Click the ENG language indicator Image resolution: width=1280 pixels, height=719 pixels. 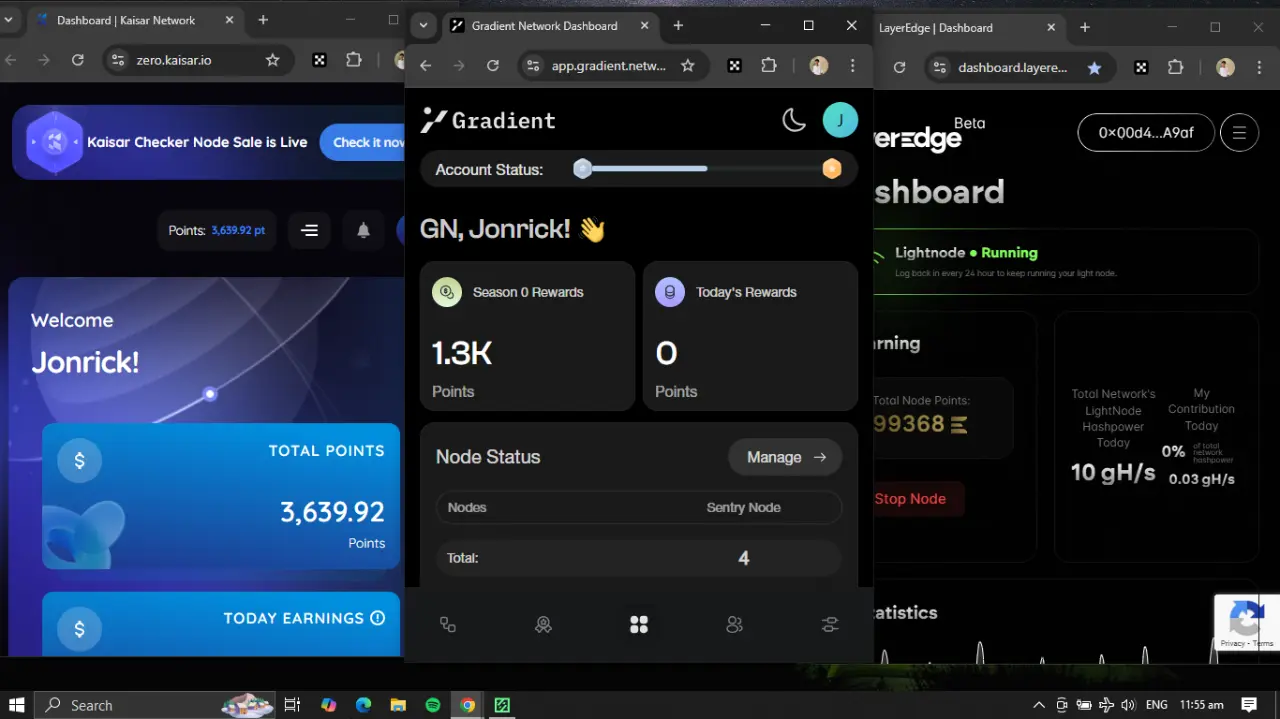pyautogui.click(x=1157, y=705)
